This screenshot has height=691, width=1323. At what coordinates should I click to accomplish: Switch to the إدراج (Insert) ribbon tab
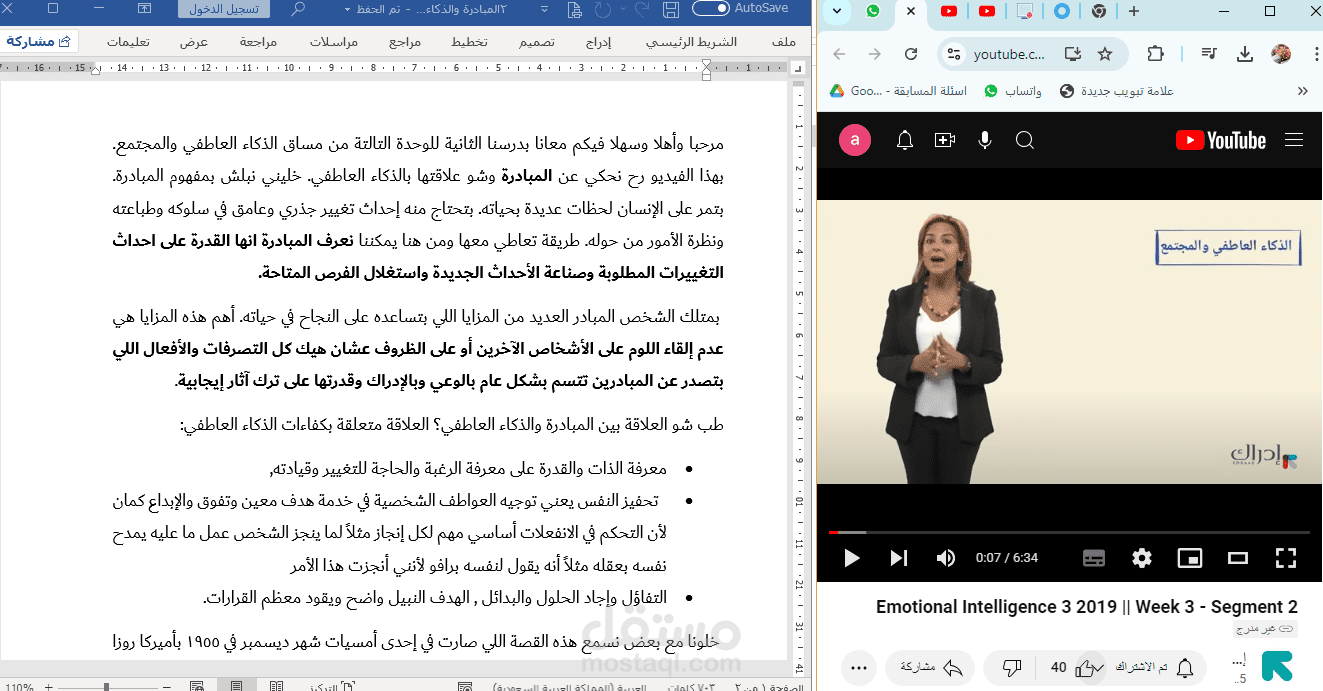599,42
